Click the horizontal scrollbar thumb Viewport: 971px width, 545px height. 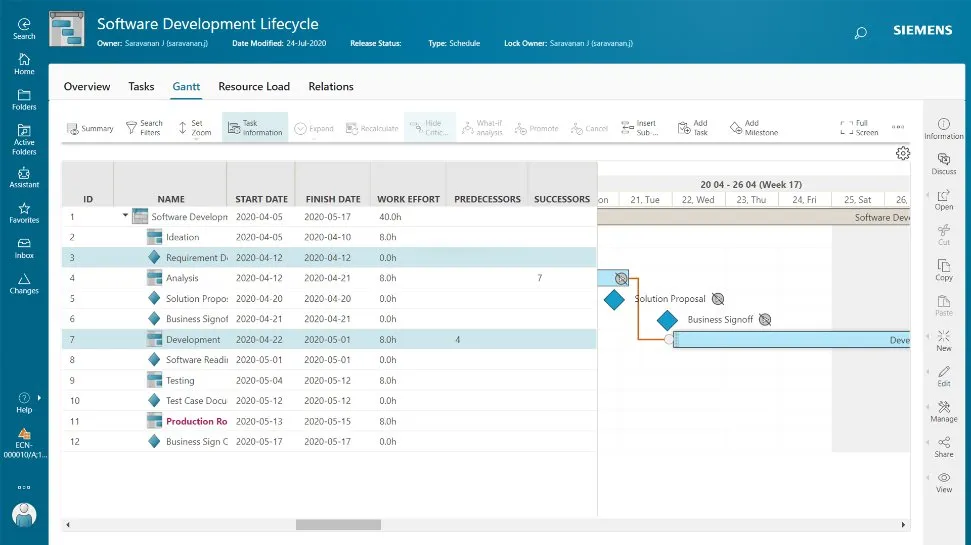click(x=338, y=525)
